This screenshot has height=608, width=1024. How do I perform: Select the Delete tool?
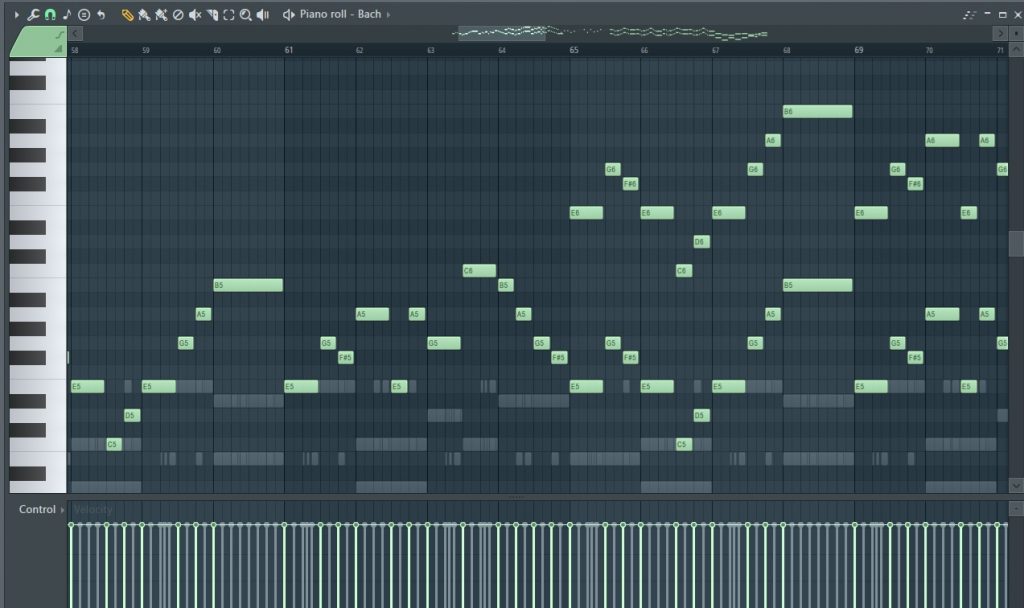tap(178, 15)
